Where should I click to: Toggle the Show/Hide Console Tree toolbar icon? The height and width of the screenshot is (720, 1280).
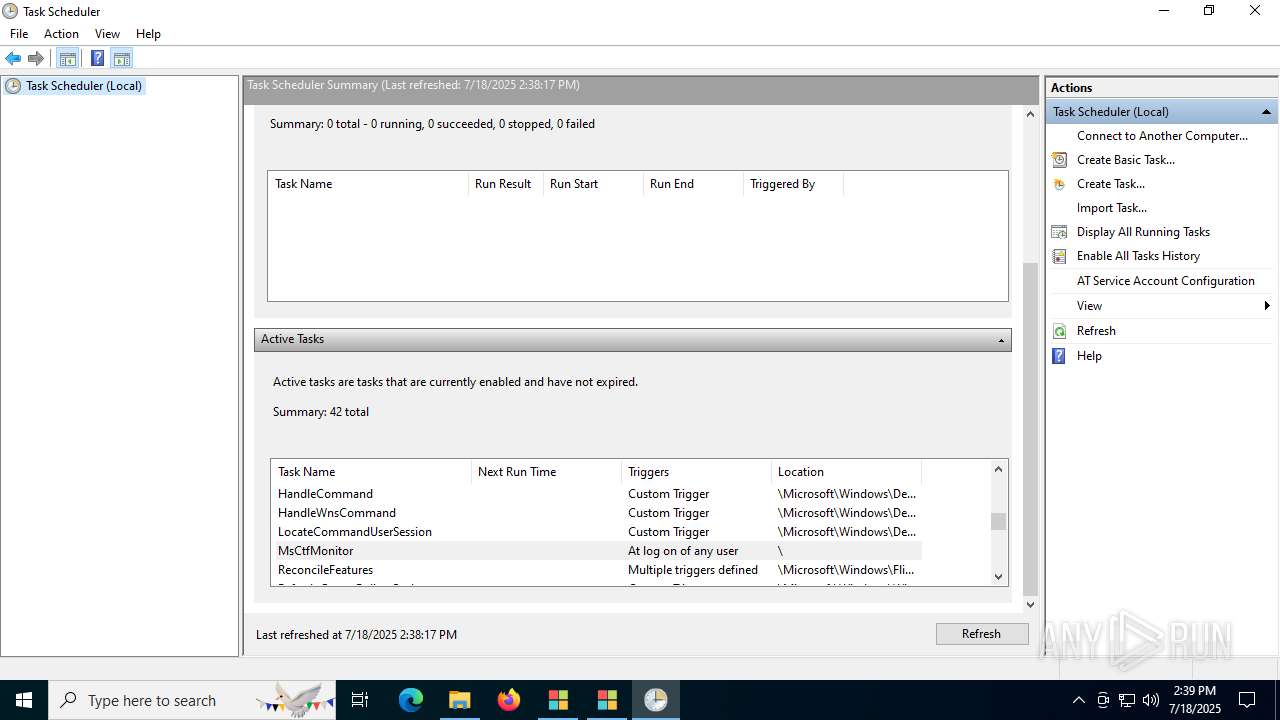[68, 58]
